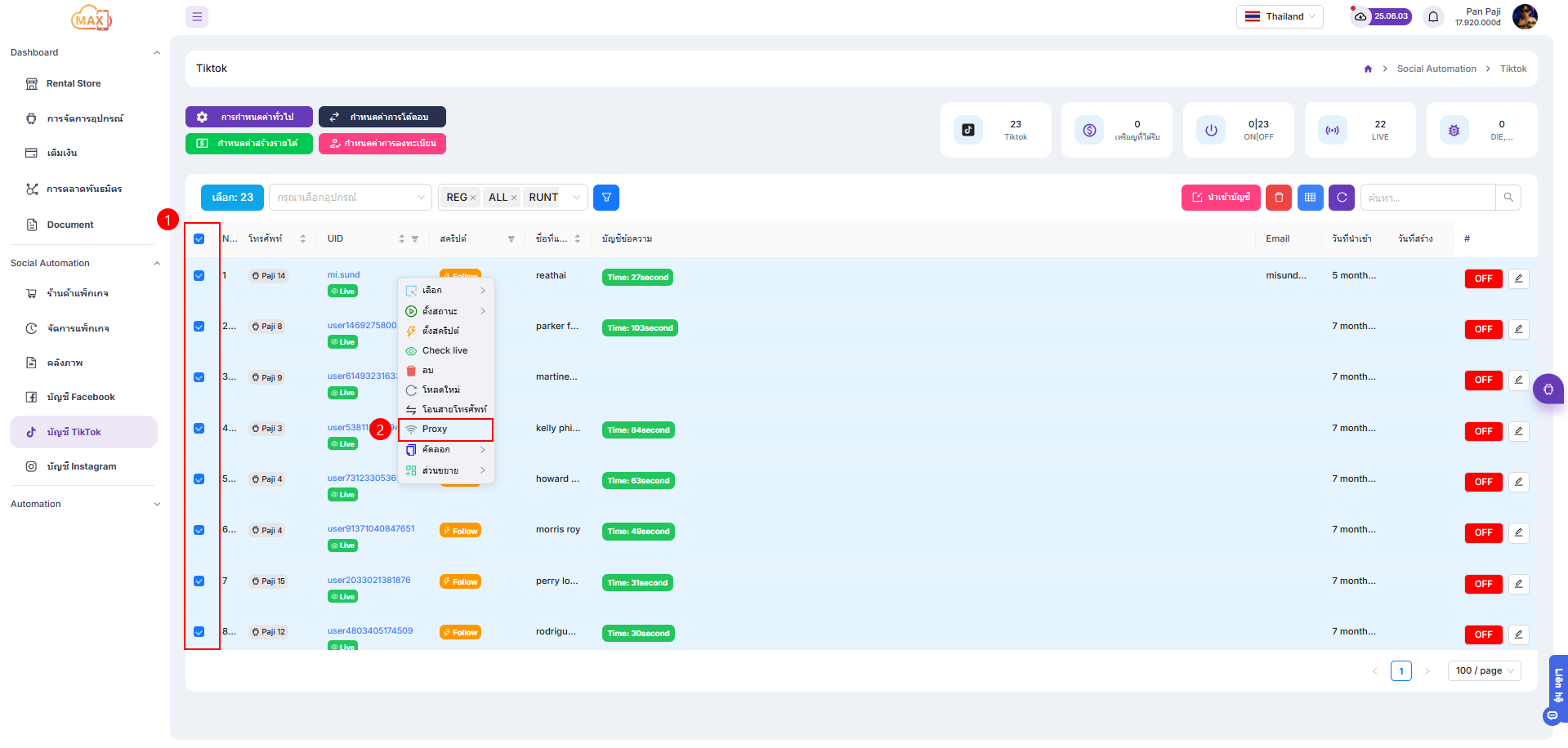The height and width of the screenshot is (748, 1568).
Task: Click edit pencil for mi.sund row
Action: point(1519,278)
